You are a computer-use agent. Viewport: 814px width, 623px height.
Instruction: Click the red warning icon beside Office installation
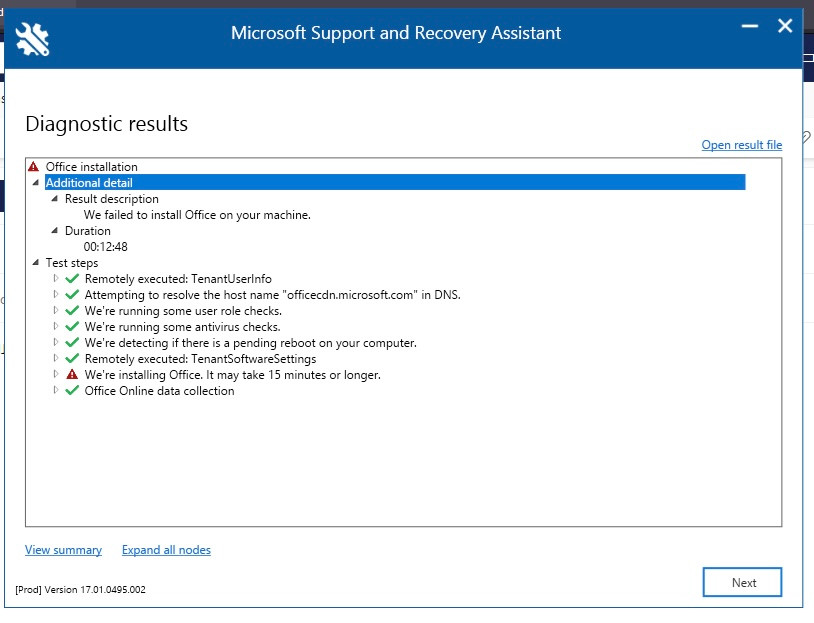(x=34, y=167)
